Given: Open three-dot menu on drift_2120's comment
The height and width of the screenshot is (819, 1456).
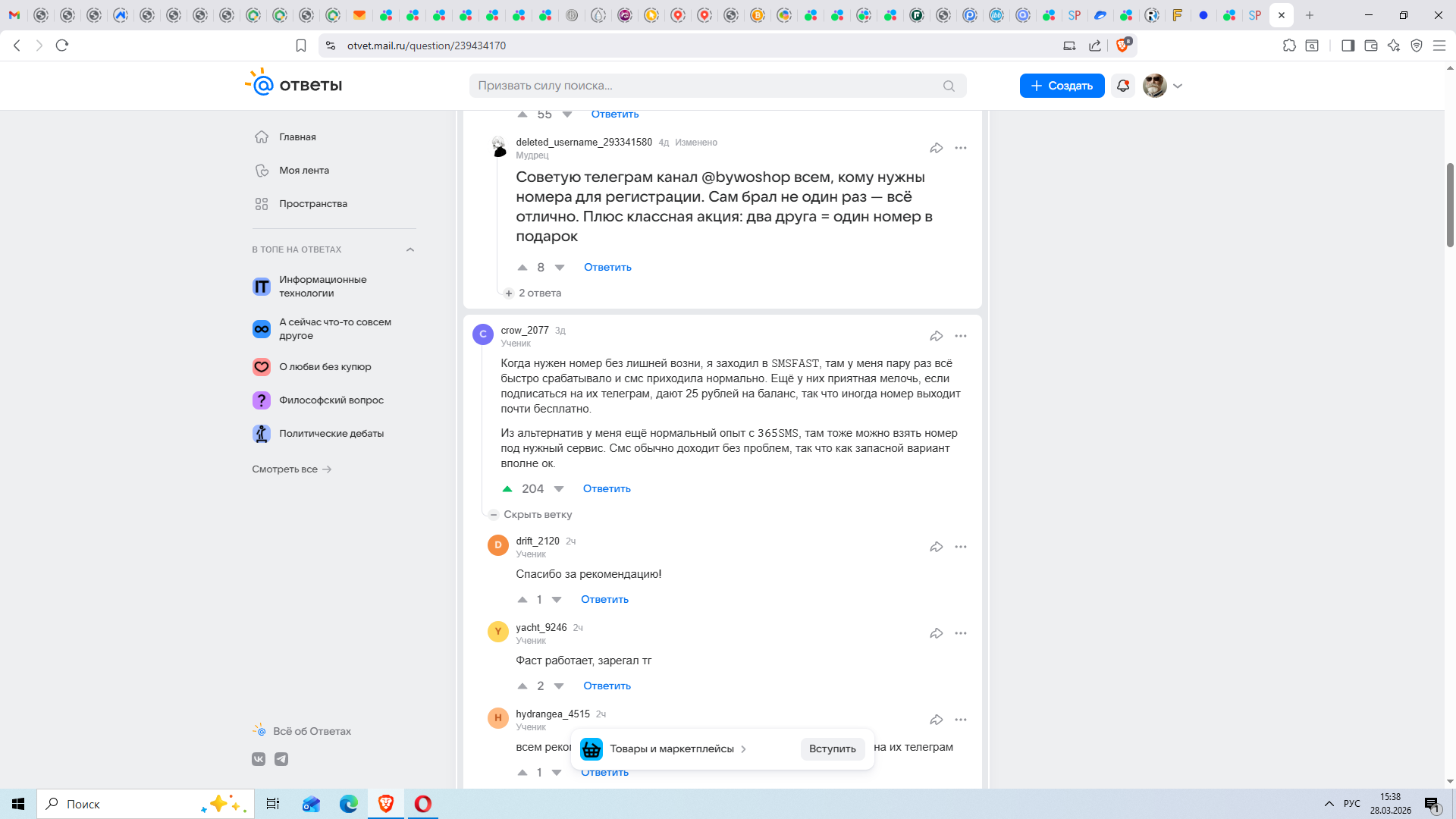Looking at the screenshot, I should 961,547.
